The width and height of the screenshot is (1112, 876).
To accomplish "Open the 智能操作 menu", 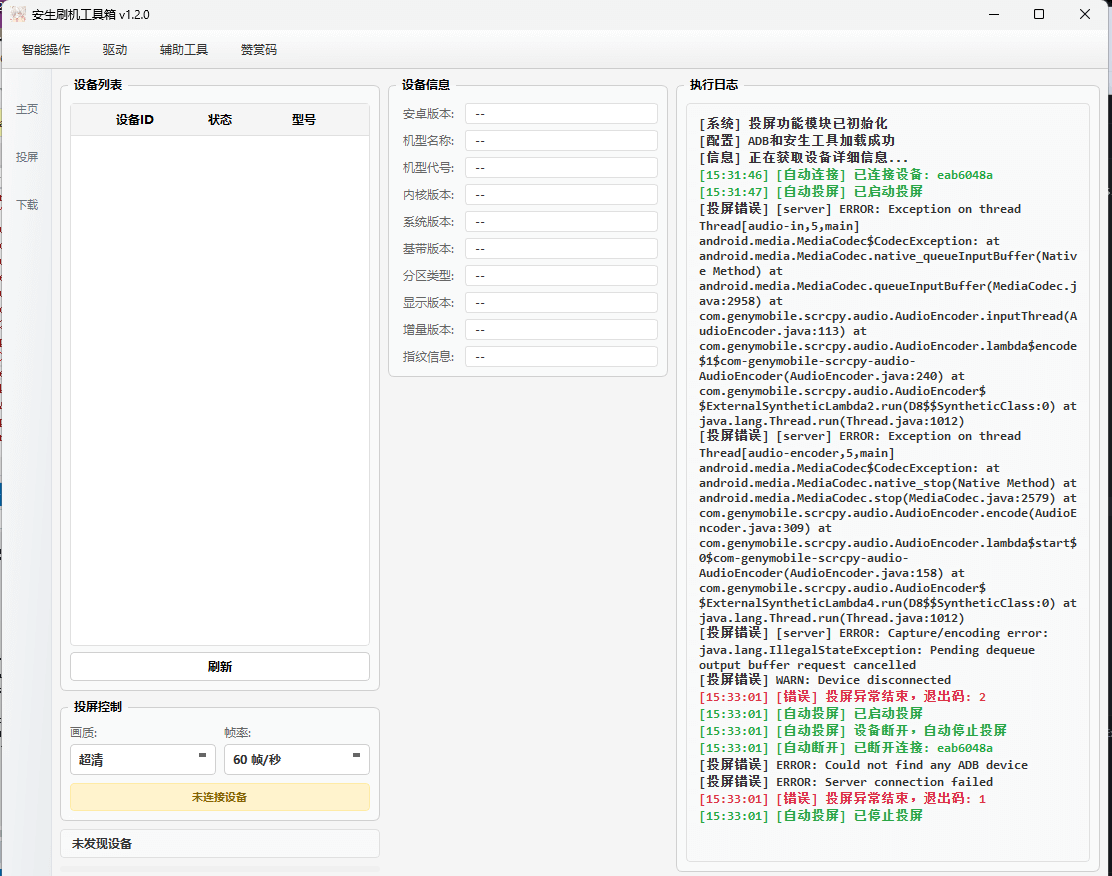I will click(46, 49).
